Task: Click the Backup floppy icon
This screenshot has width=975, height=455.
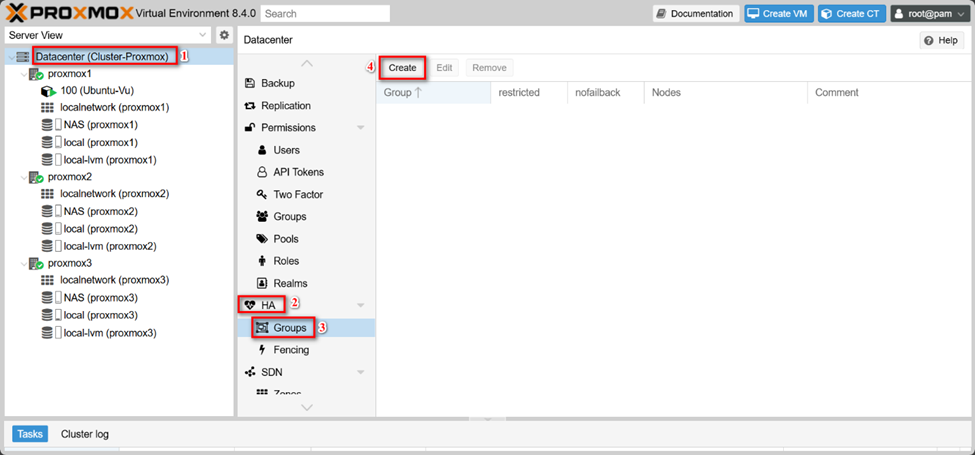Action: 250,83
